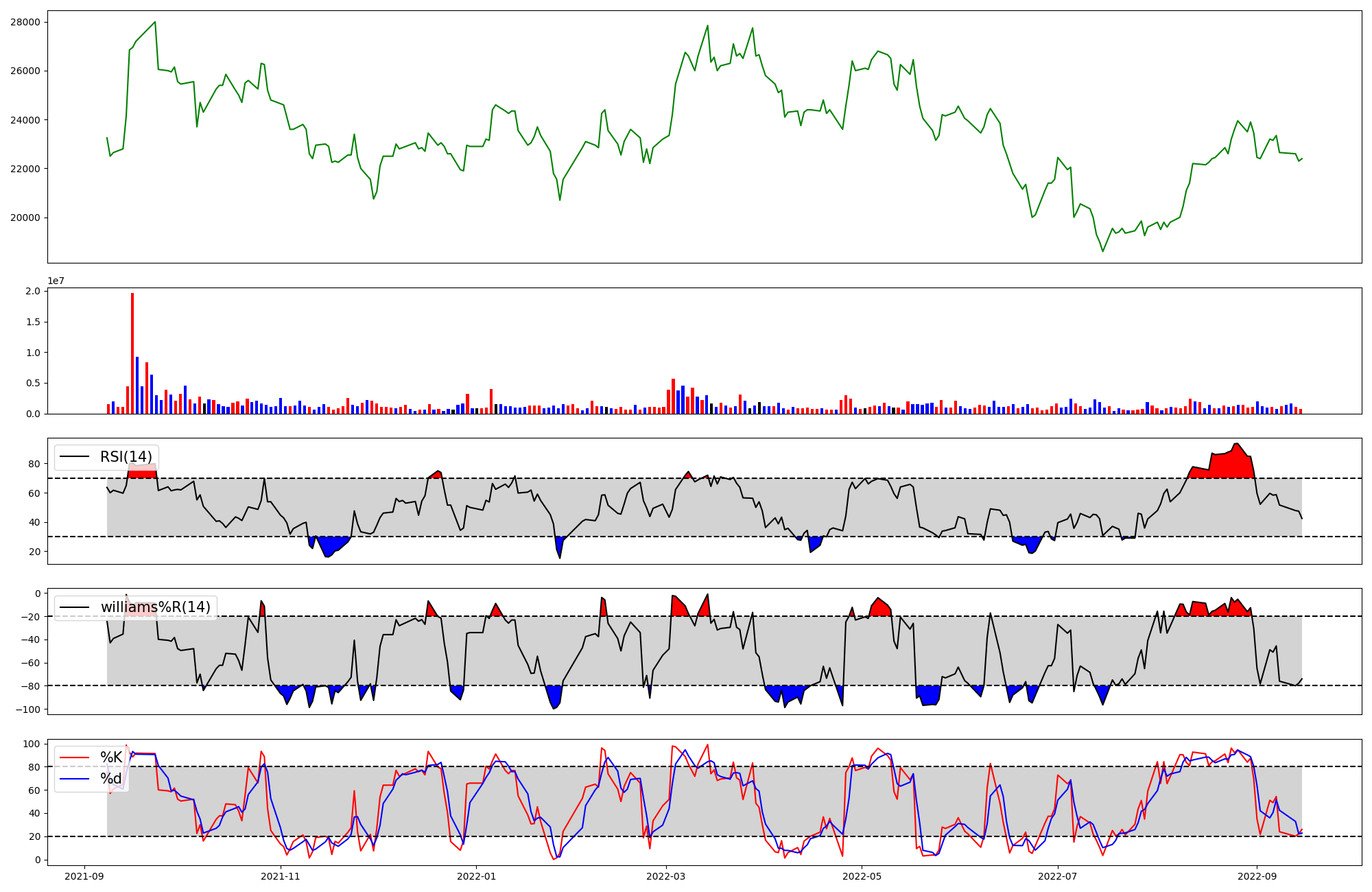Click the %d legend label
This screenshot has width=1372, height=892.
111,779
